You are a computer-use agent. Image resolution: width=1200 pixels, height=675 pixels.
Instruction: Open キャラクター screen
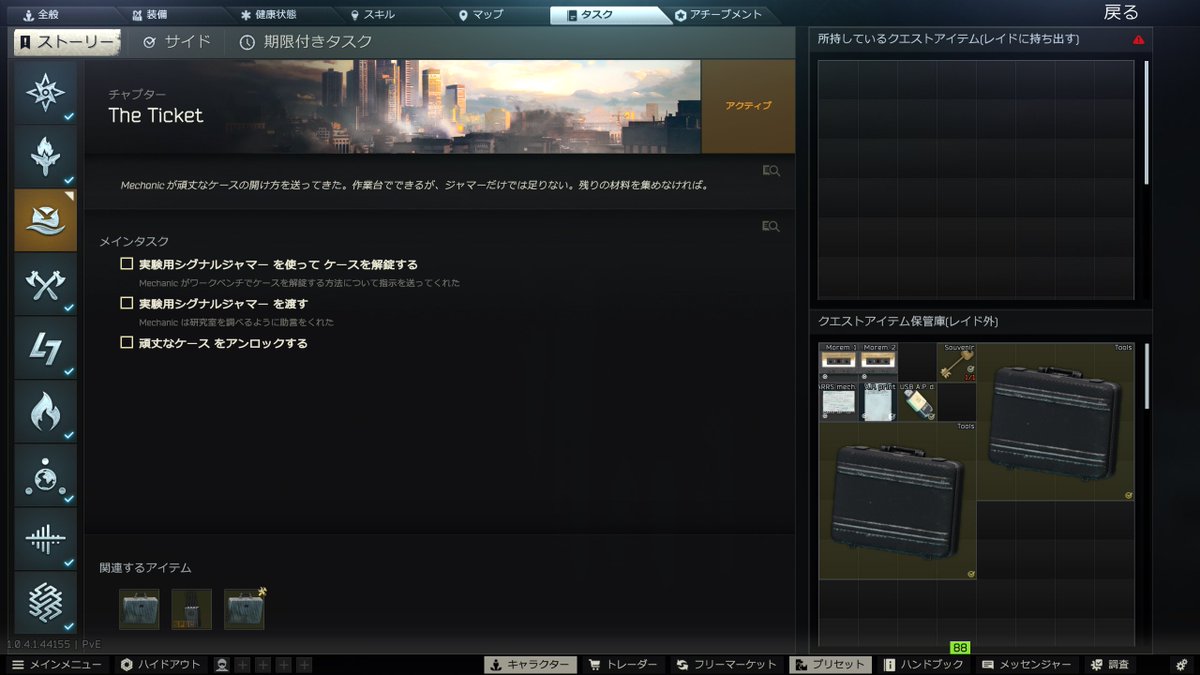[530, 665]
